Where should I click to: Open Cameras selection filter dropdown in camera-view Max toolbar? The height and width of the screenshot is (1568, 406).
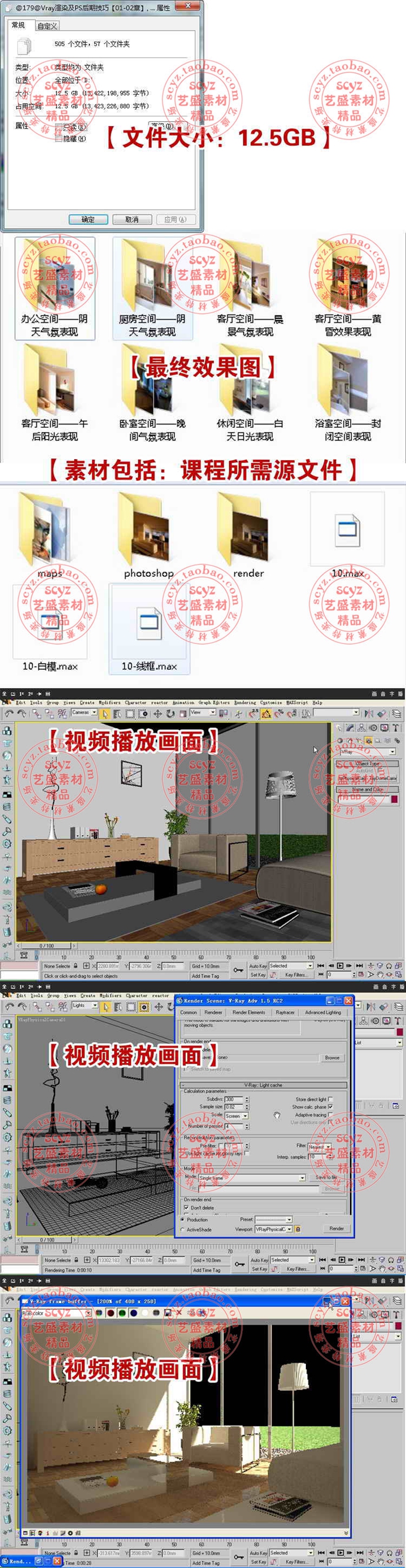84,712
